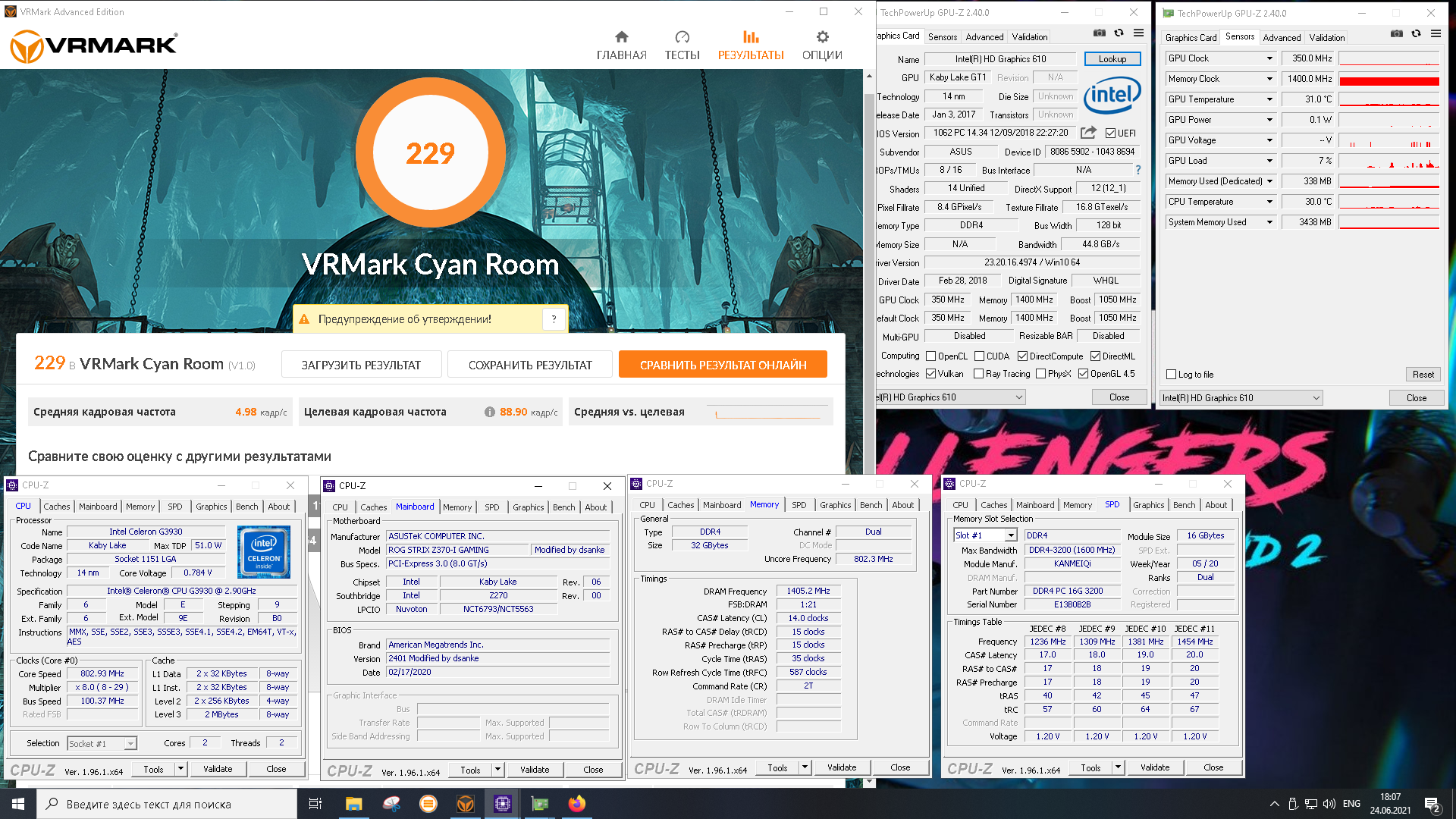The height and width of the screenshot is (819, 1456).
Task: Click the ЗАГРУЗИТЬ РЕЗУЛЬТАТ button
Action: [361, 365]
